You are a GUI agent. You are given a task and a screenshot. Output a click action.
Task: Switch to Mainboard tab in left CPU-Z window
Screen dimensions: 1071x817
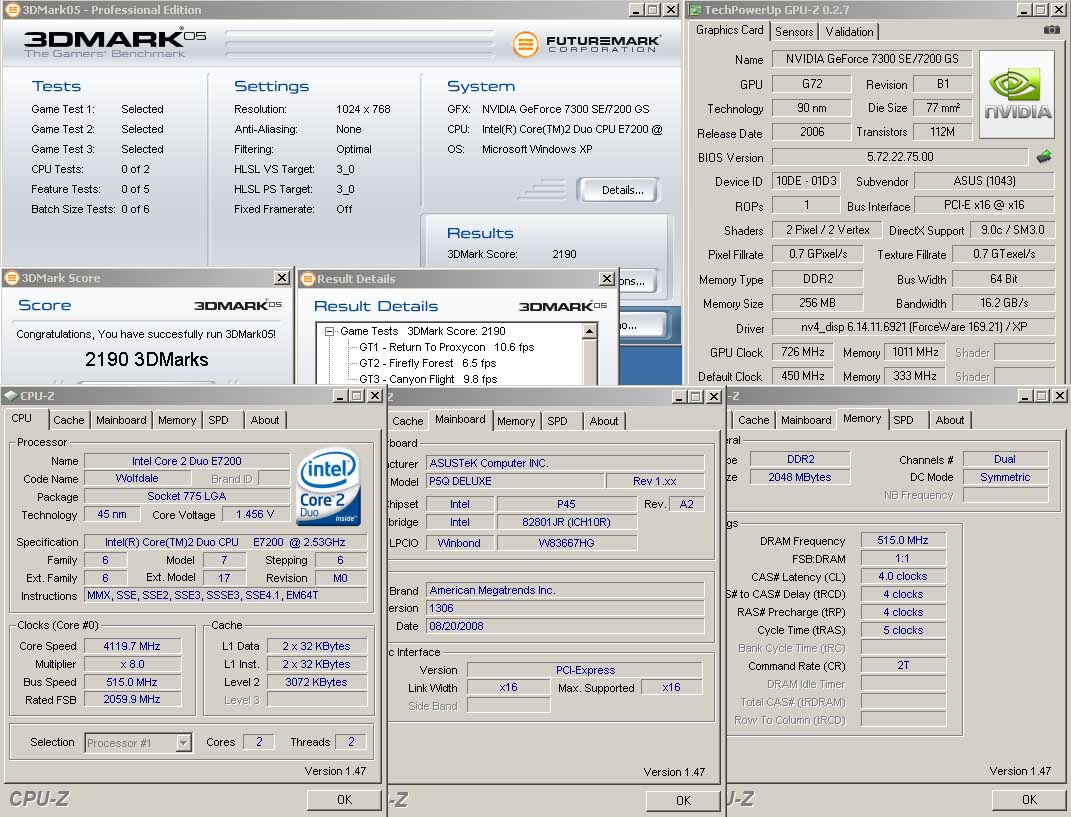pos(121,420)
